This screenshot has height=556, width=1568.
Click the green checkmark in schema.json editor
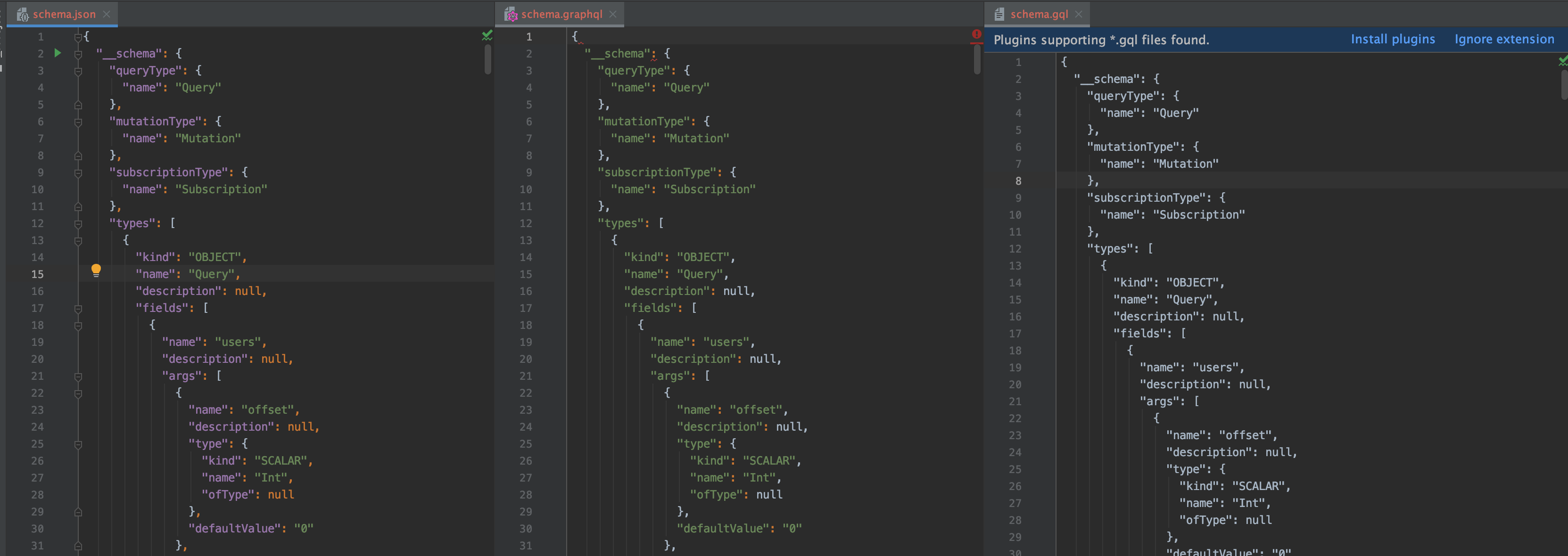[x=487, y=36]
